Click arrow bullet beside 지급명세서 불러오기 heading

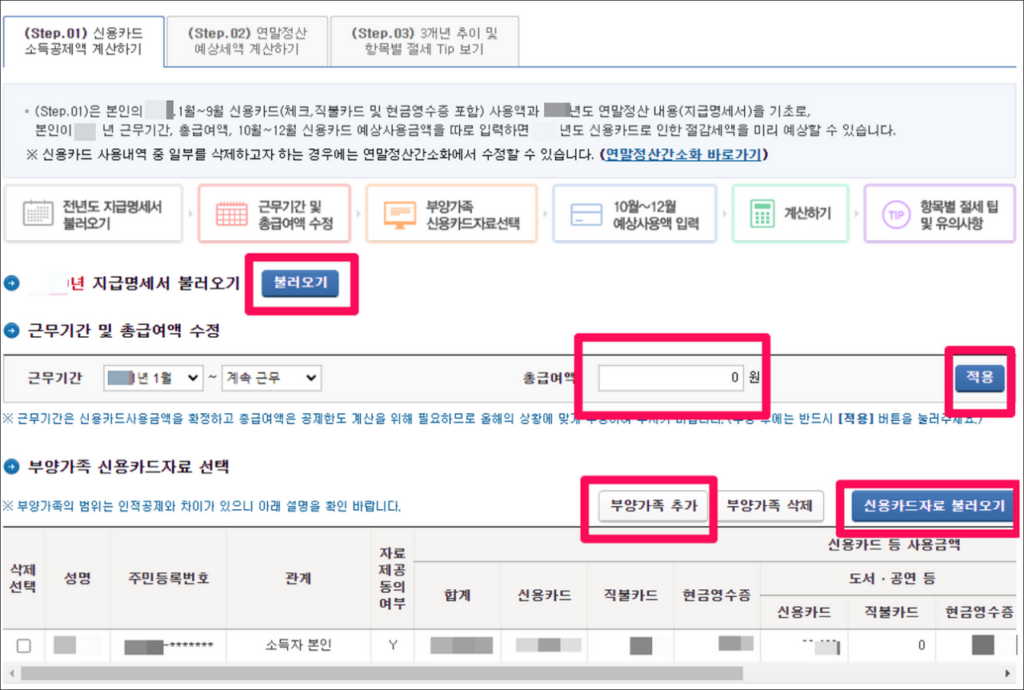click(x=12, y=283)
